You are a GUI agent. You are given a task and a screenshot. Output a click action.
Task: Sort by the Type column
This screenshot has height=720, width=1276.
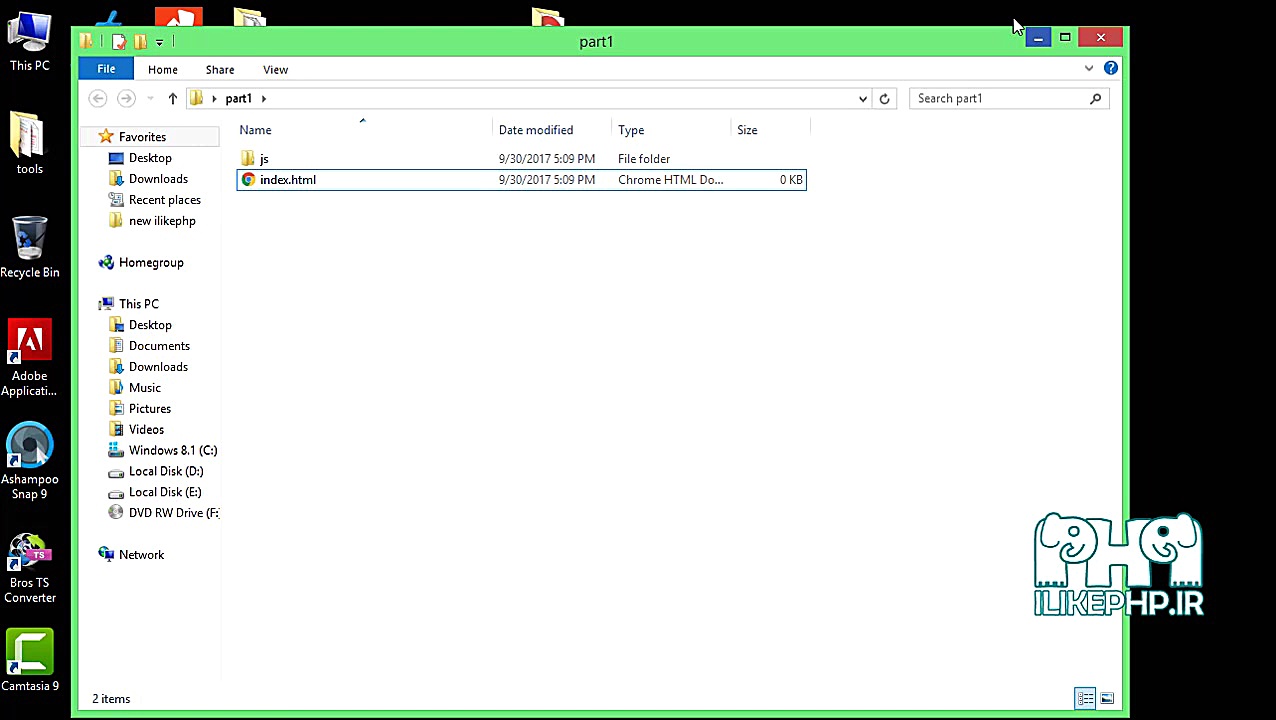[x=631, y=130]
